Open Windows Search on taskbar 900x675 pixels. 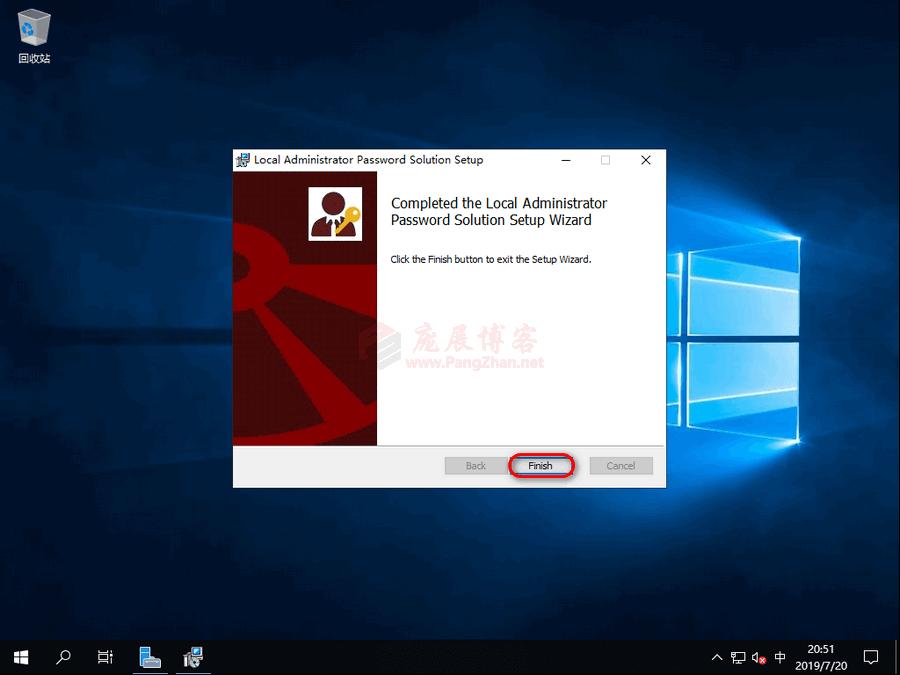click(x=62, y=657)
